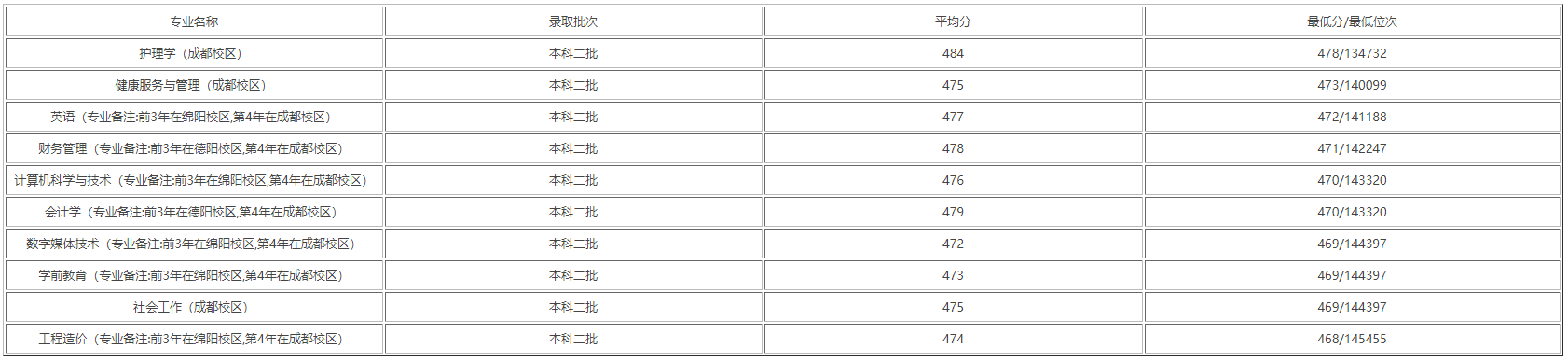Click the 最低分/最低位次 column header
The width and height of the screenshot is (1568, 362).
tap(1352, 21)
